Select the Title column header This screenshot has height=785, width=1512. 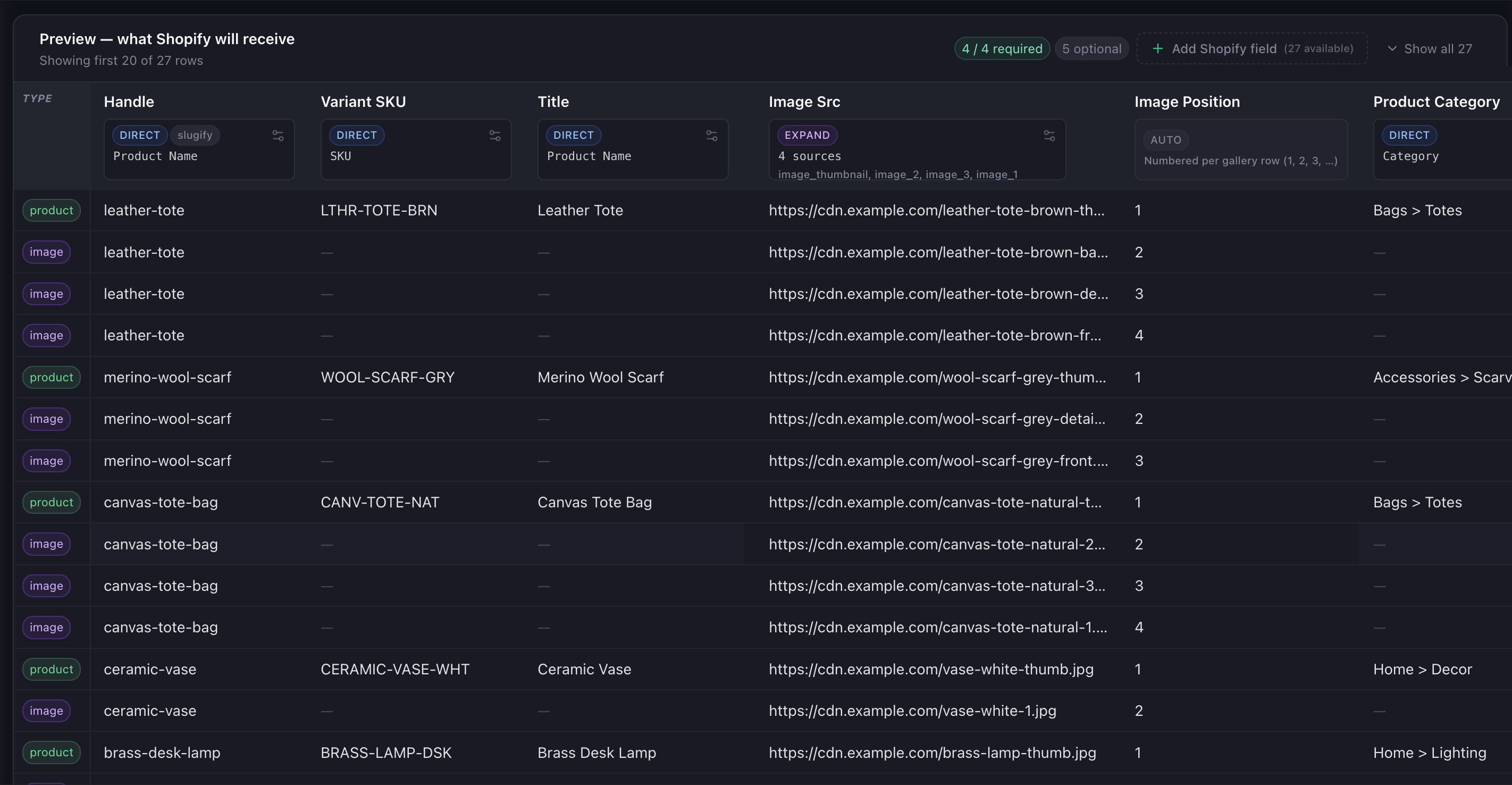(x=553, y=102)
